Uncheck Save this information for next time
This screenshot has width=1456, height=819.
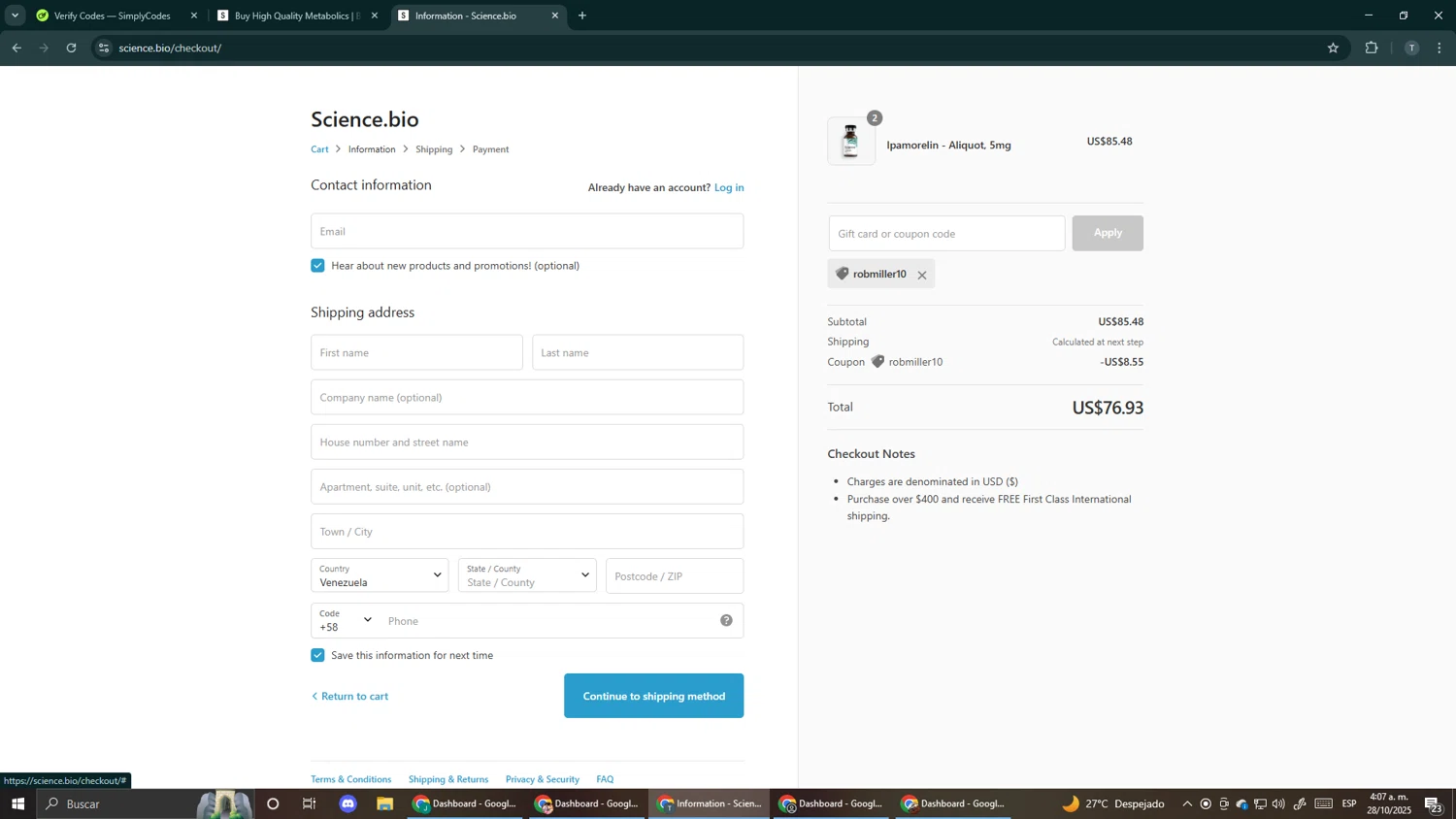click(317, 655)
